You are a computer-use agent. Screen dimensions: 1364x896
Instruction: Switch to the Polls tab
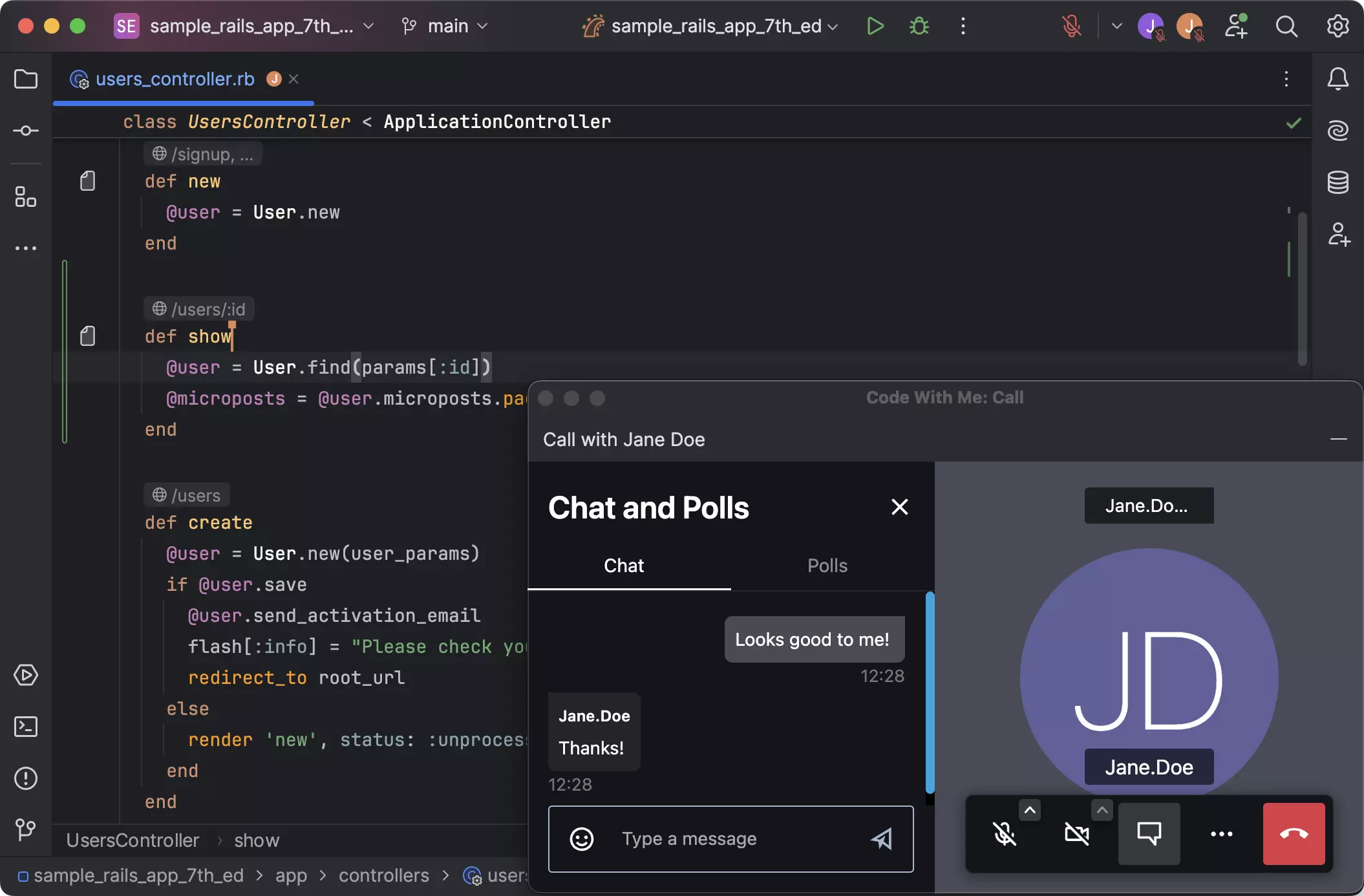pyautogui.click(x=827, y=566)
